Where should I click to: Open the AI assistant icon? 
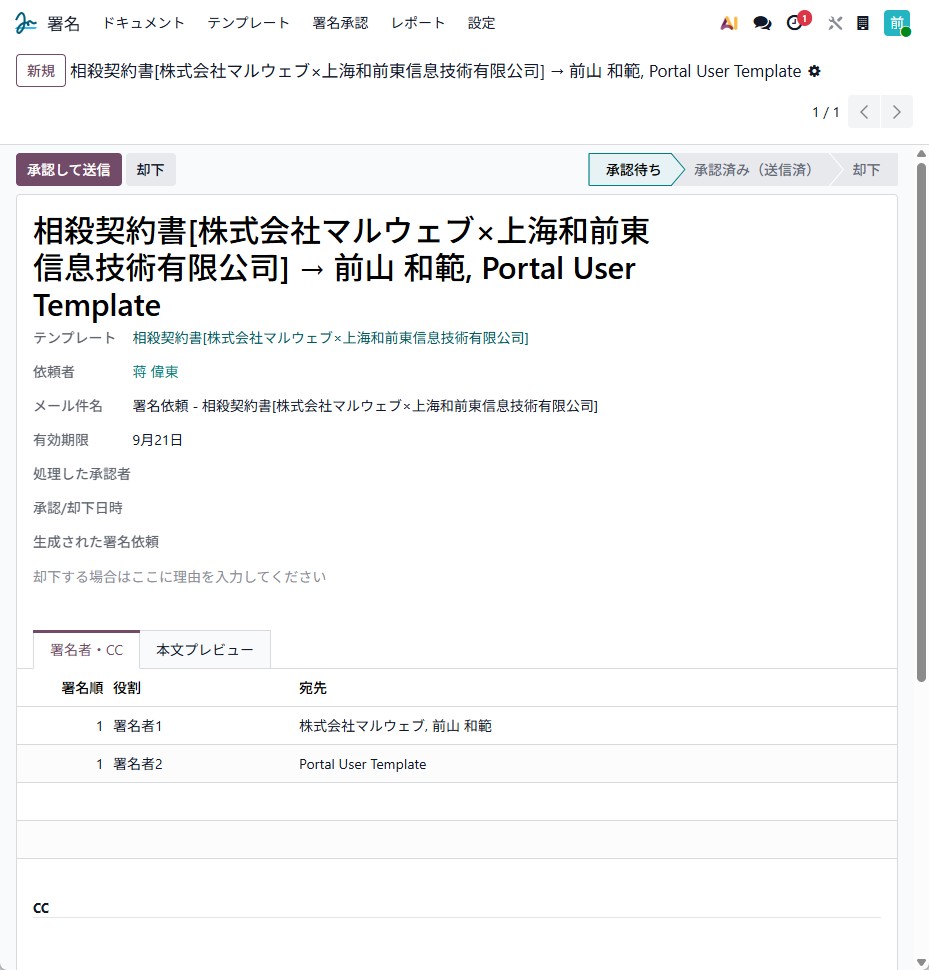pyautogui.click(x=729, y=24)
